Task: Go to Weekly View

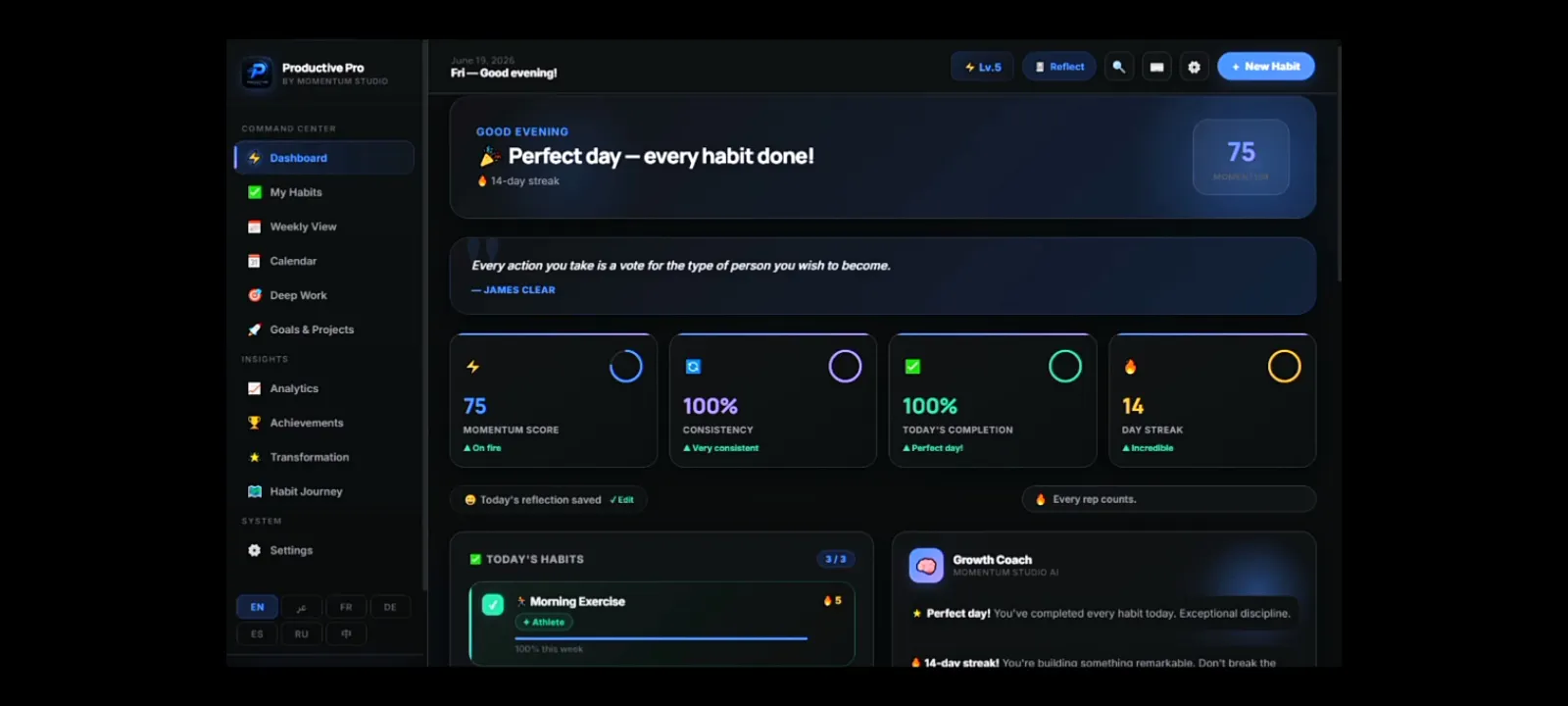Action: [x=324, y=227]
